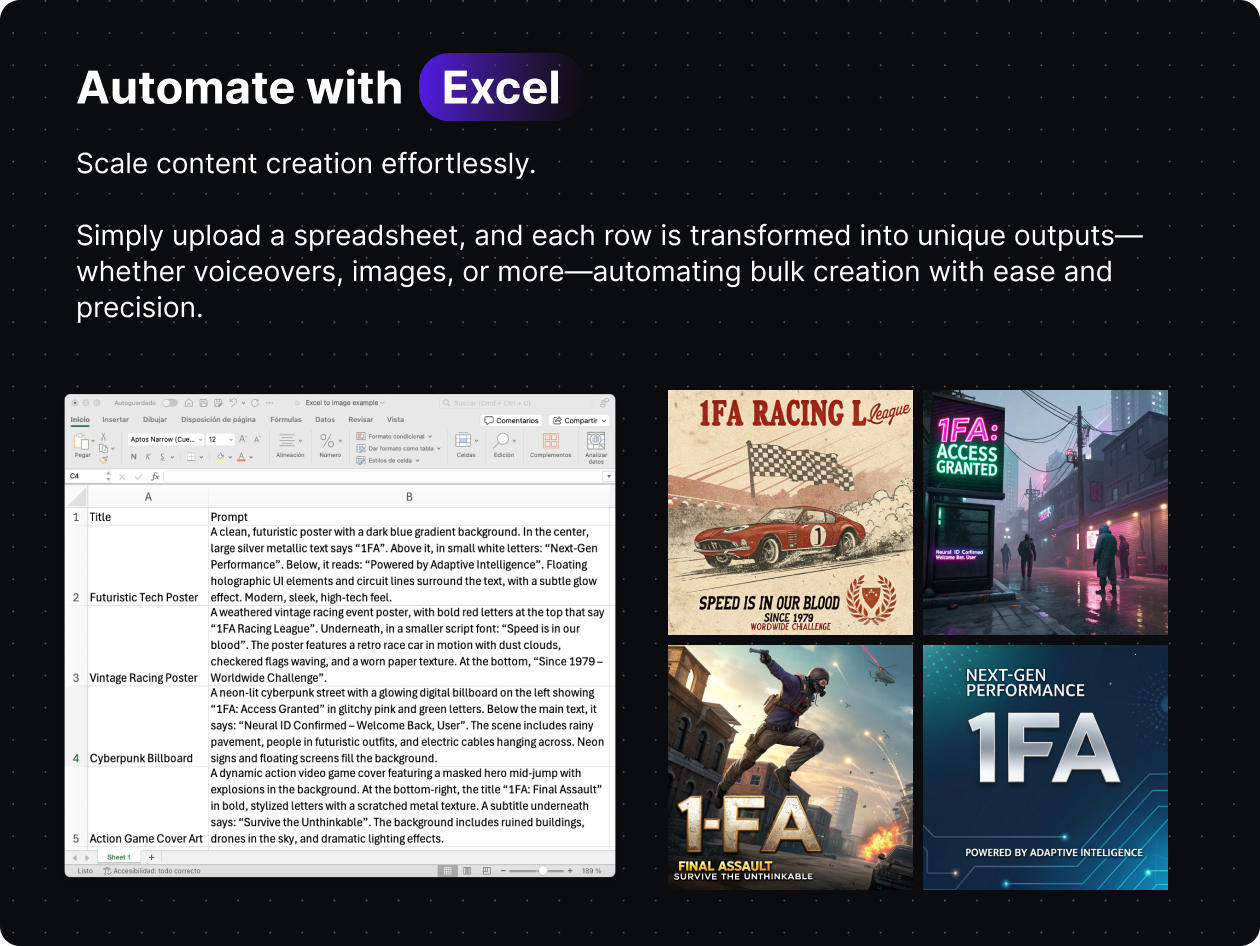Click the Compartir share button
1260x946 pixels.
point(578,421)
